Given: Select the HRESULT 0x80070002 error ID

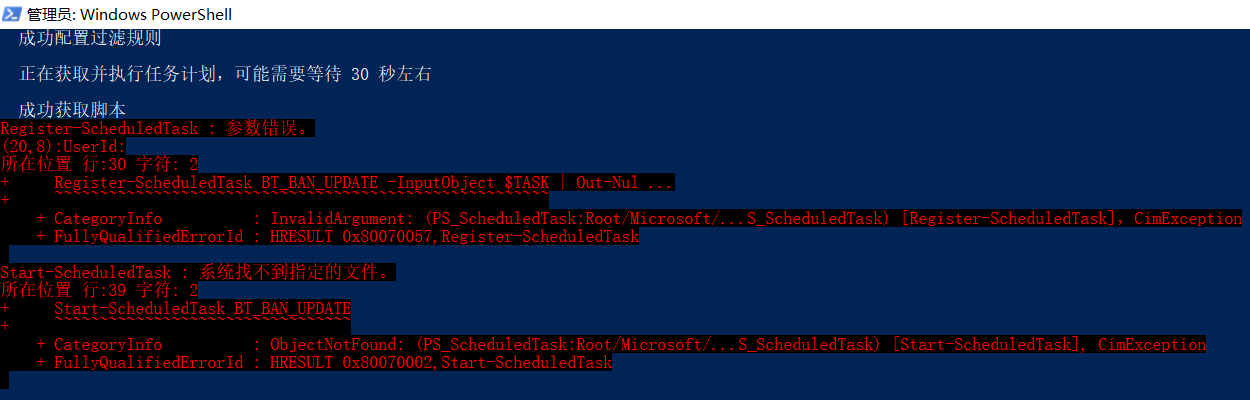Looking at the screenshot, I should click(x=354, y=362).
